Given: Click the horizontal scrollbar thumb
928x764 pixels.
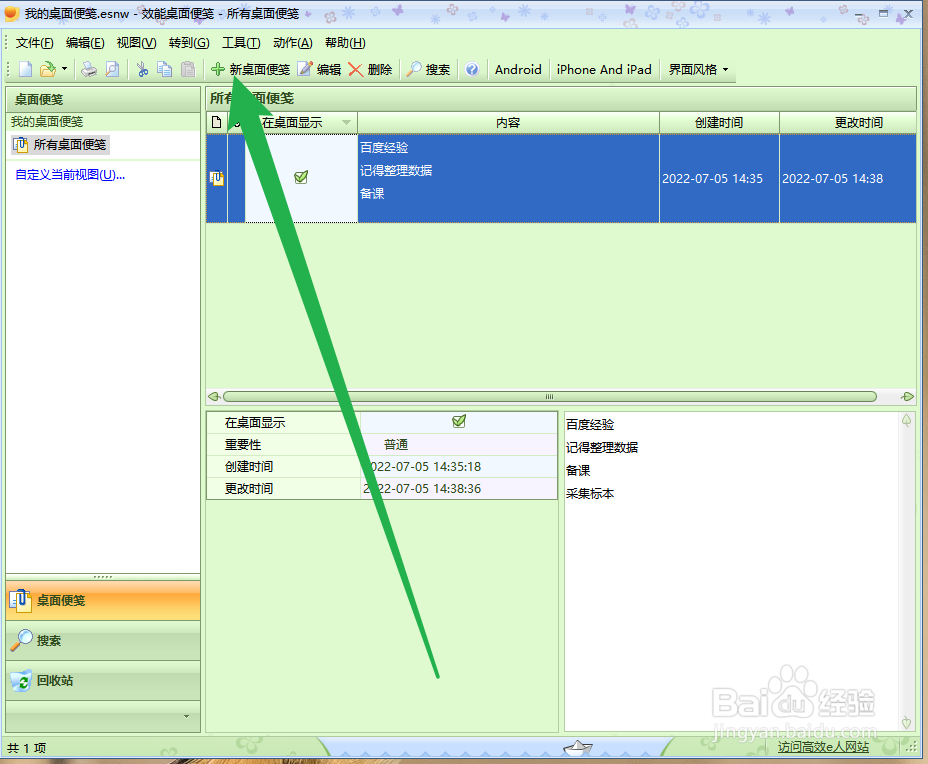Looking at the screenshot, I should (550, 396).
